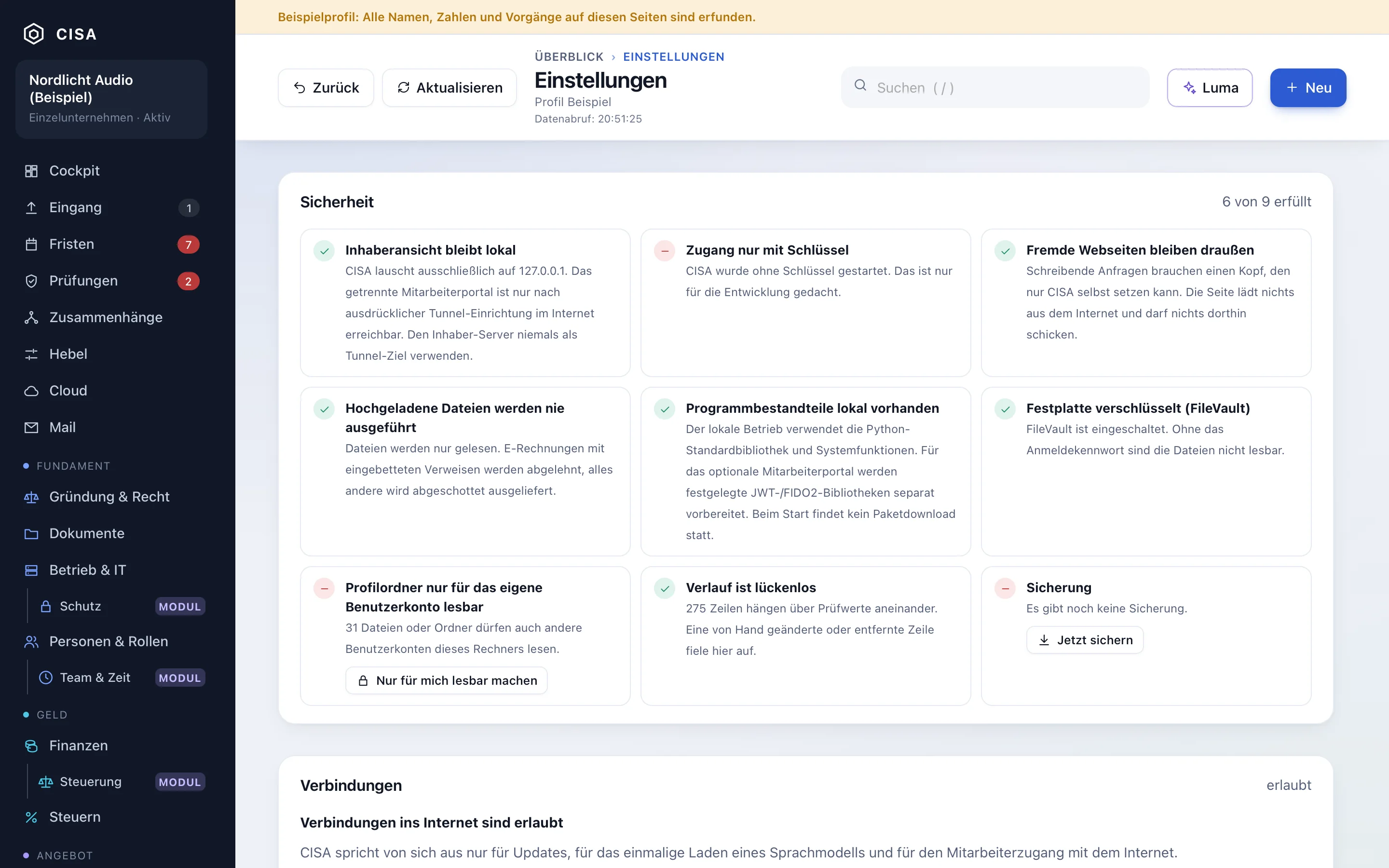Click the Jetzt sichern button
The width and height of the screenshot is (1389, 868).
pos(1085,640)
